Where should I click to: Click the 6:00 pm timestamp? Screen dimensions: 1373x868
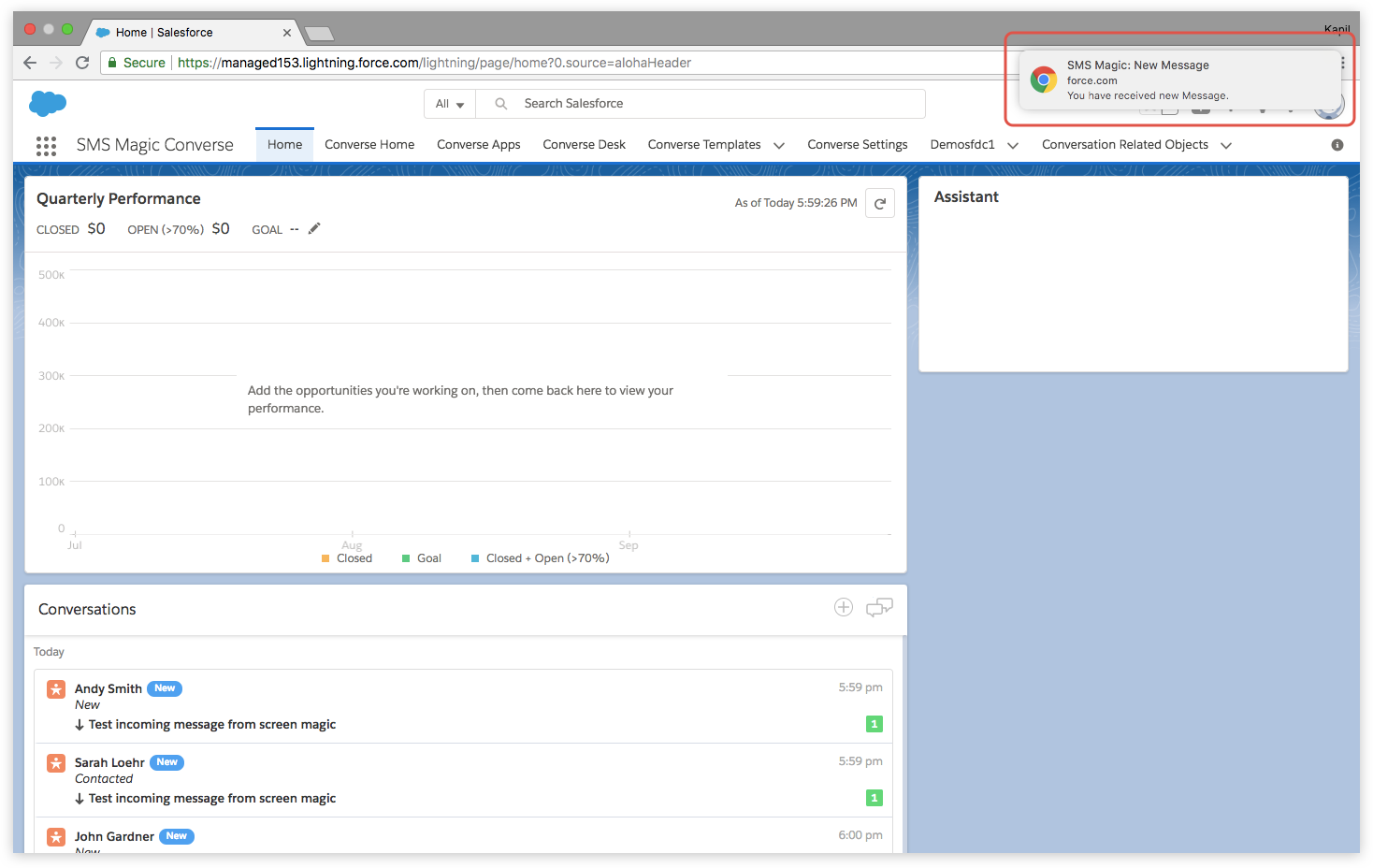pos(860,835)
